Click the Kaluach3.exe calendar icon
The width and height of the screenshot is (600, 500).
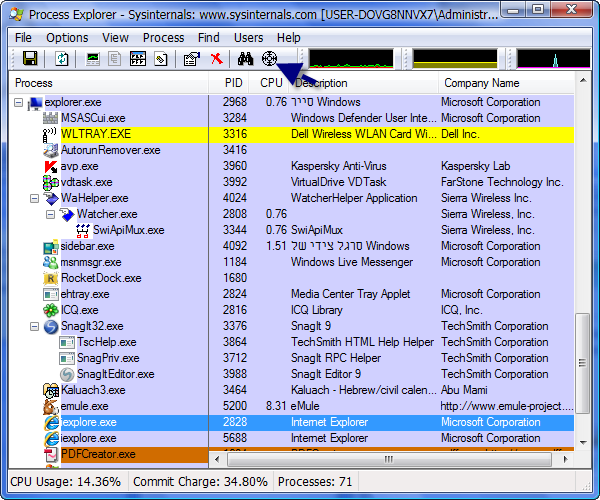51,391
